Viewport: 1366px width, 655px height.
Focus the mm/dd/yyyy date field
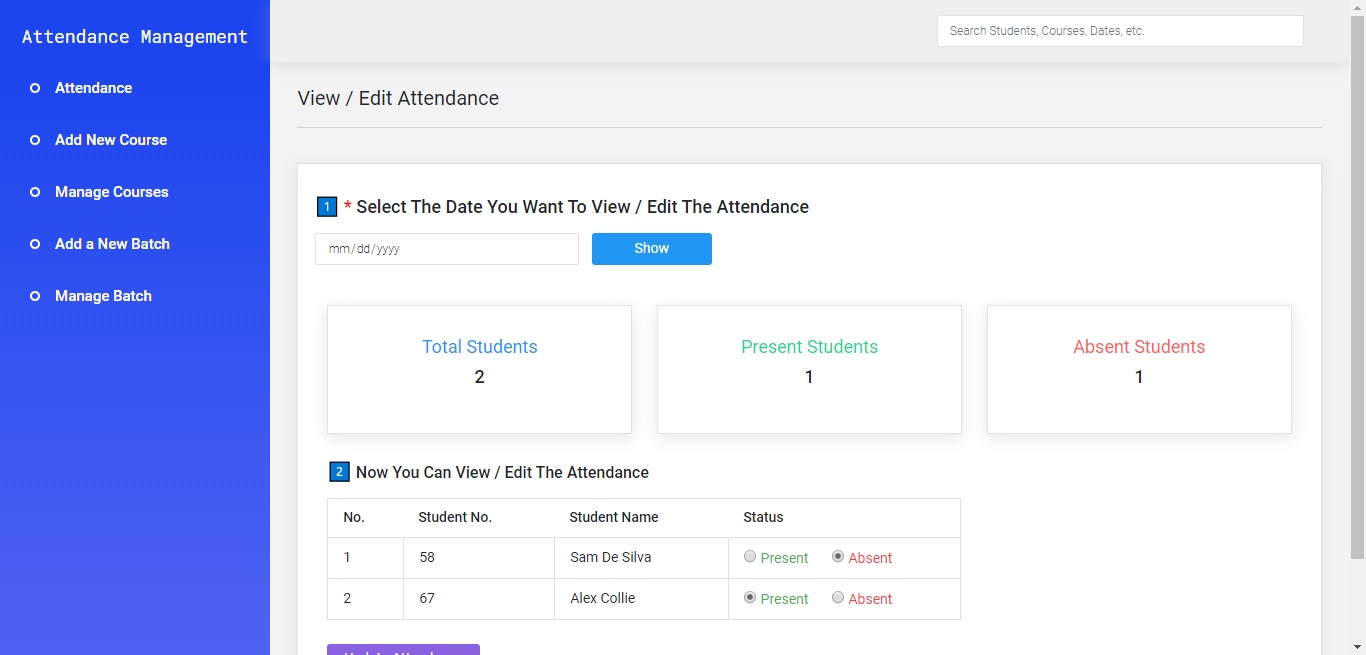(446, 249)
